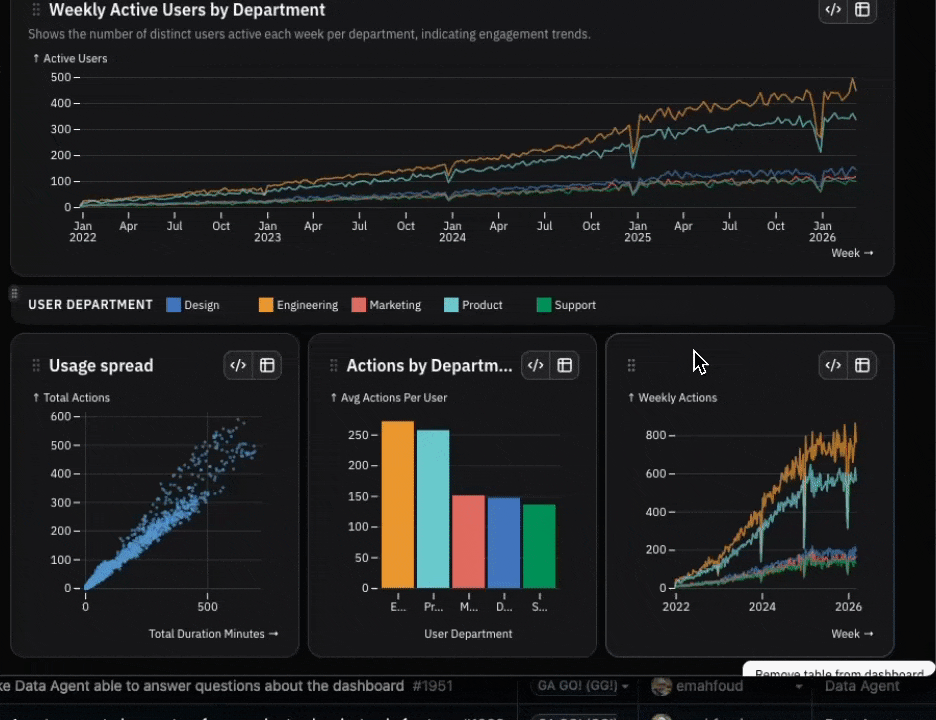936x720 pixels.
Task: Toggle the Marketing legend entry
Action: coord(386,305)
